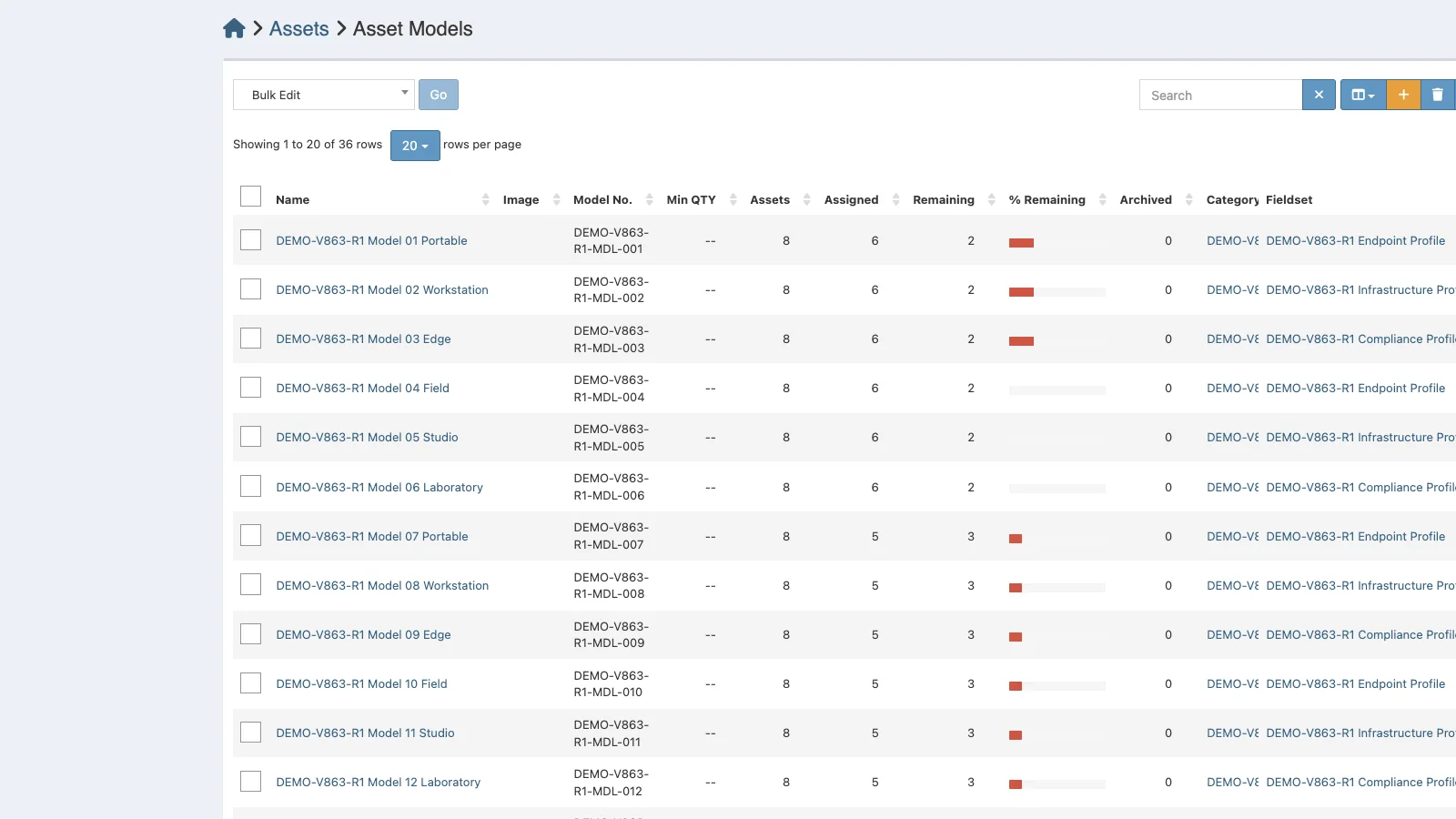Sort by Remaining column arrows
The width and height of the screenshot is (1456, 819).
(x=992, y=199)
